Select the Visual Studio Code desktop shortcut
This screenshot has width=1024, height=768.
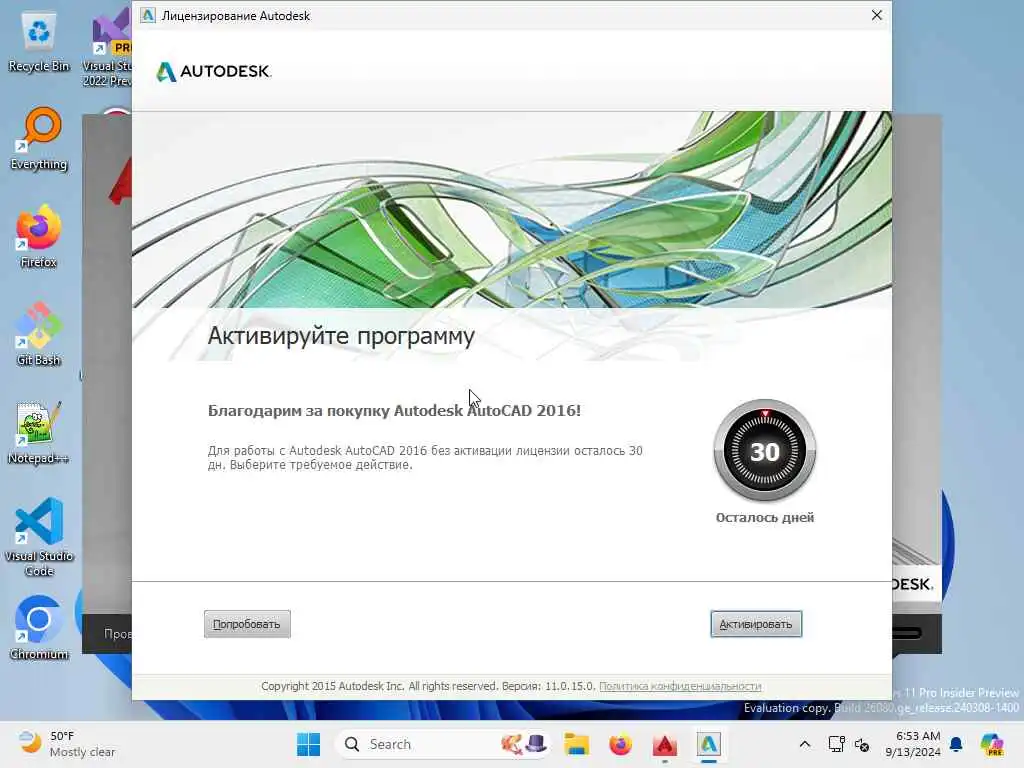[x=39, y=537]
